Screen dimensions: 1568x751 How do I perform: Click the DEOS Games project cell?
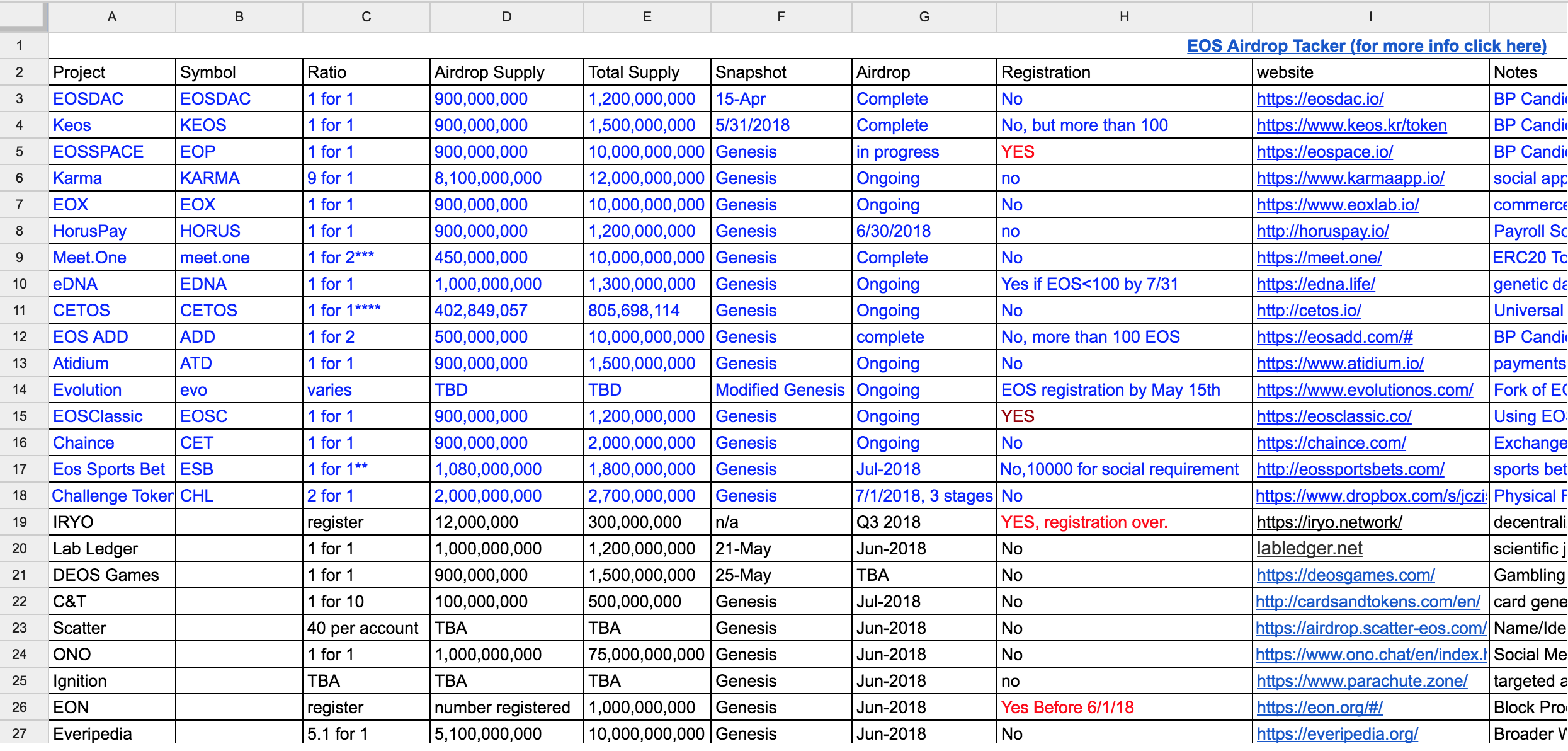point(112,575)
